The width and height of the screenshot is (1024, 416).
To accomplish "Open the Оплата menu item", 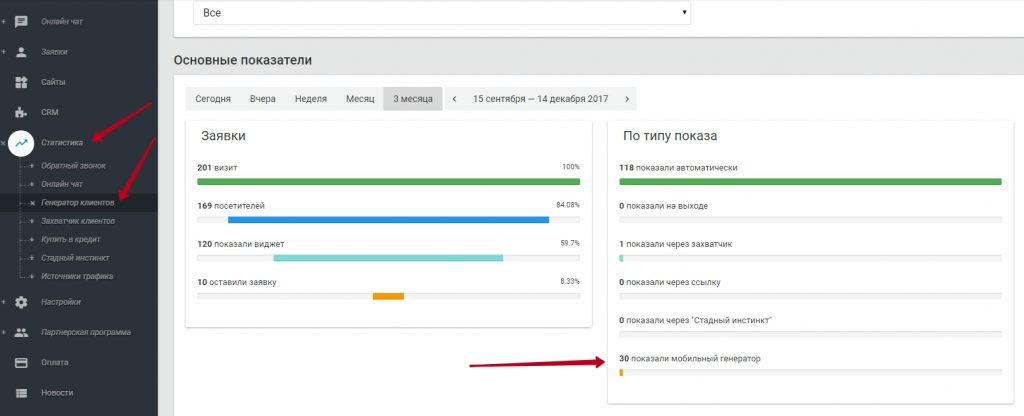I will [x=54, y=362].
